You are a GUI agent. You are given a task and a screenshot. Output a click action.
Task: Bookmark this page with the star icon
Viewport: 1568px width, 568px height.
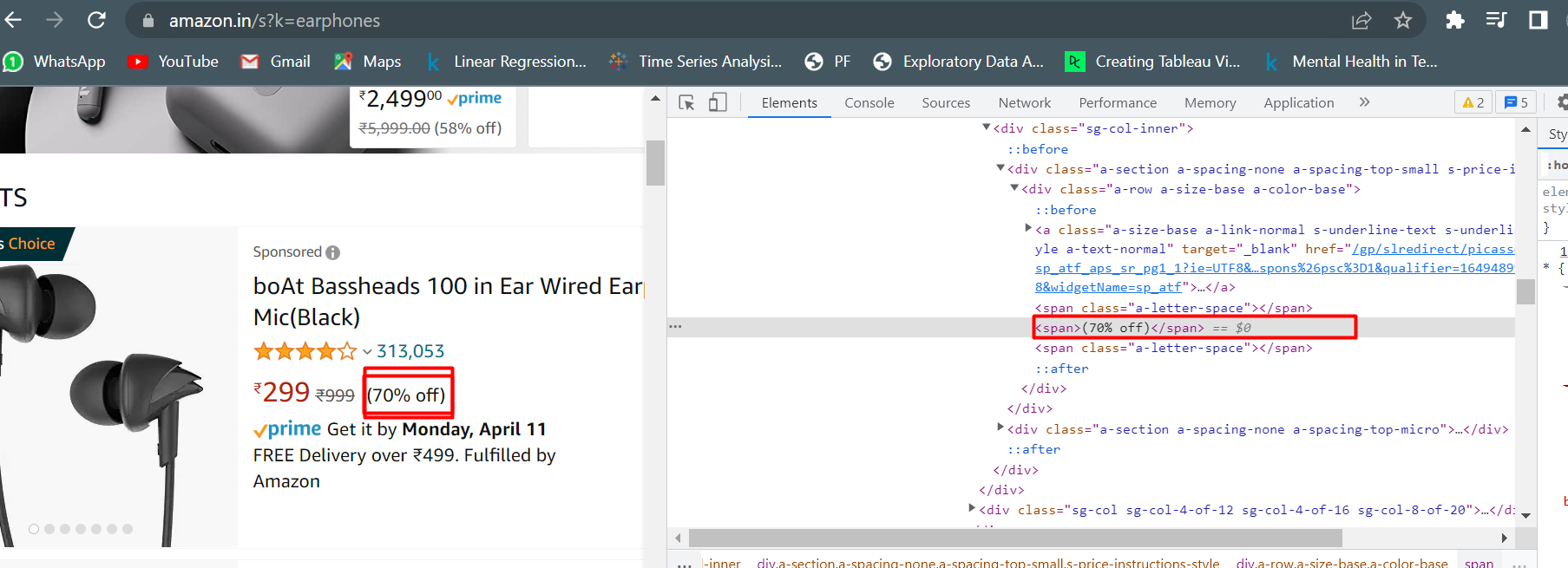1403,20
